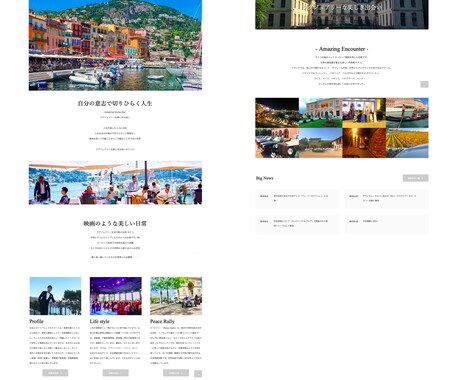Screen dimensions: 460x380
Task: Click the gray button under Profile text
Action: point(55,373)
